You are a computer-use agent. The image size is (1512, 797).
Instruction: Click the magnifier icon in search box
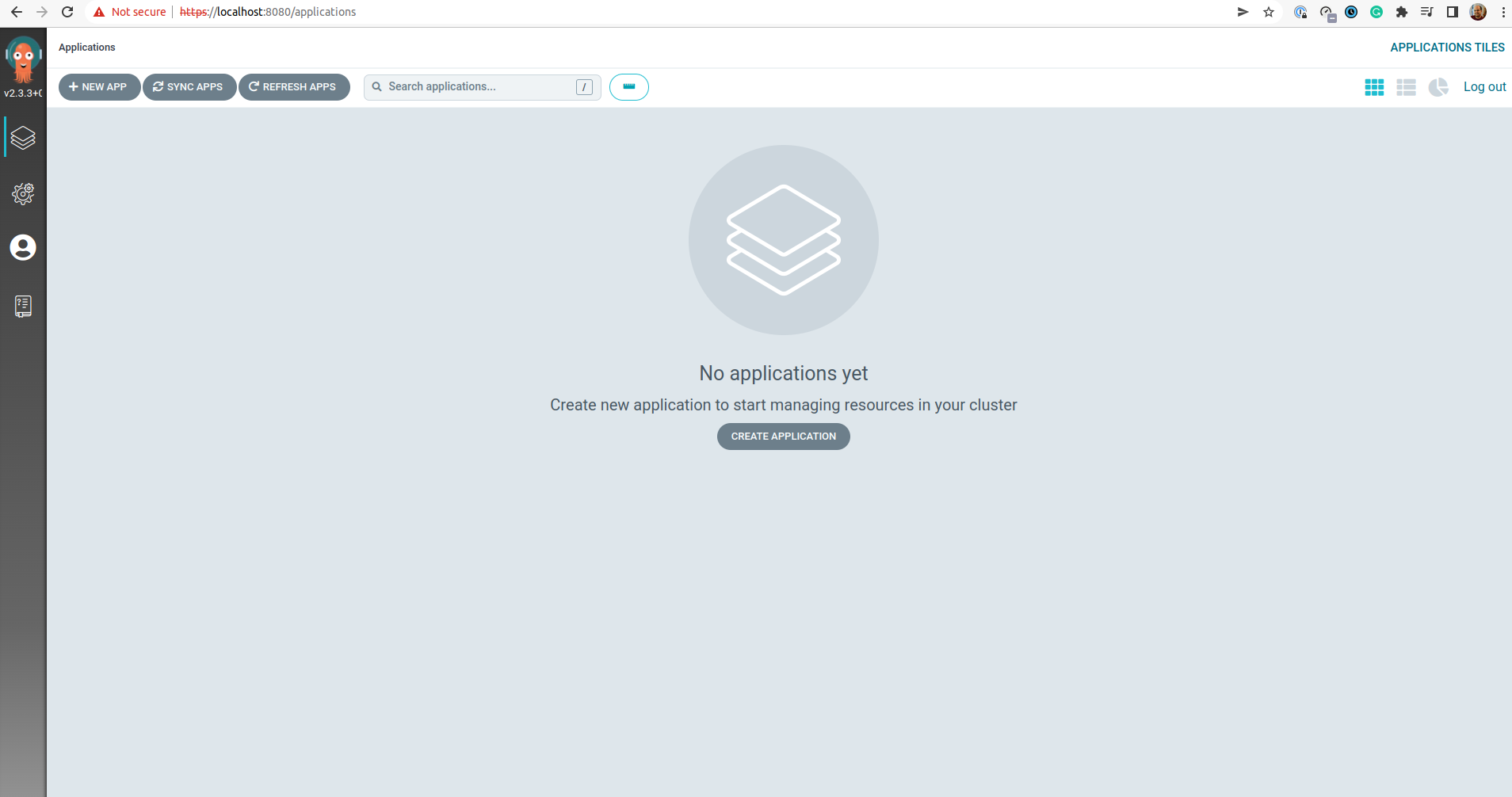[377, 87]
